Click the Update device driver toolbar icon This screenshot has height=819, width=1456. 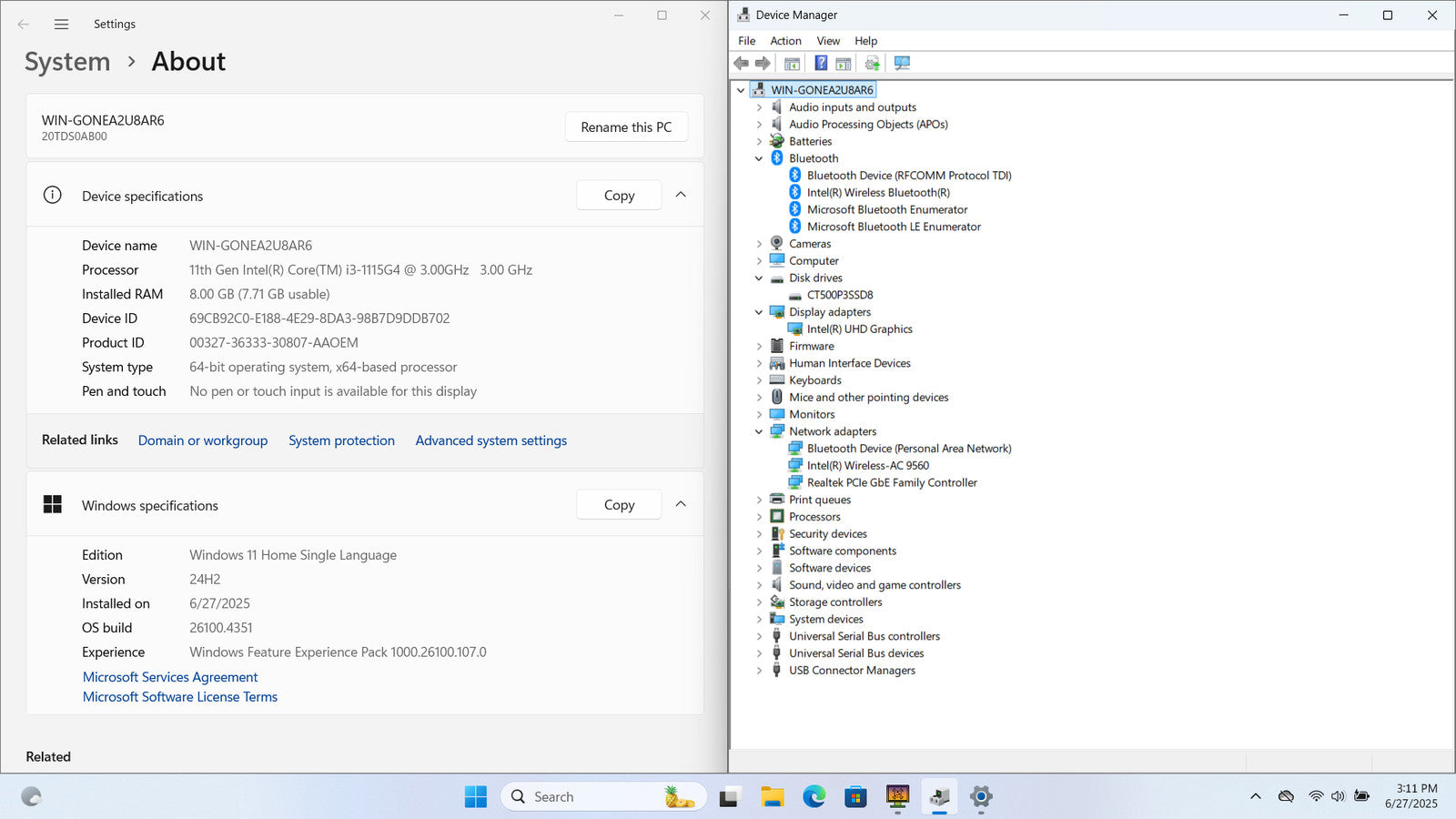coord(872,64)
